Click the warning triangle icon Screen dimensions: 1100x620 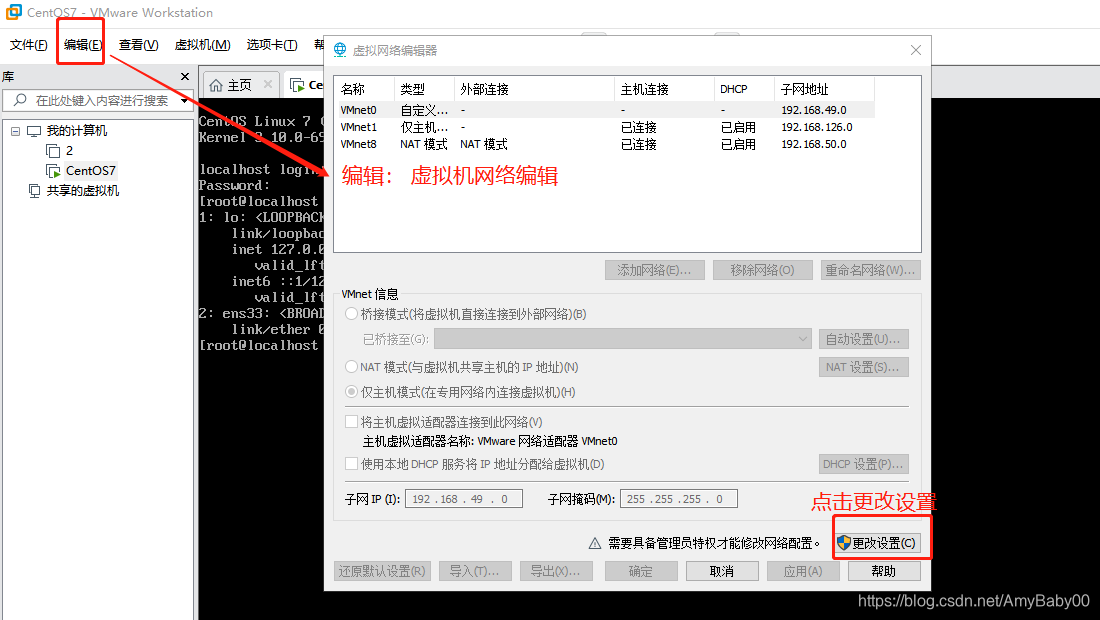[595, 544]
